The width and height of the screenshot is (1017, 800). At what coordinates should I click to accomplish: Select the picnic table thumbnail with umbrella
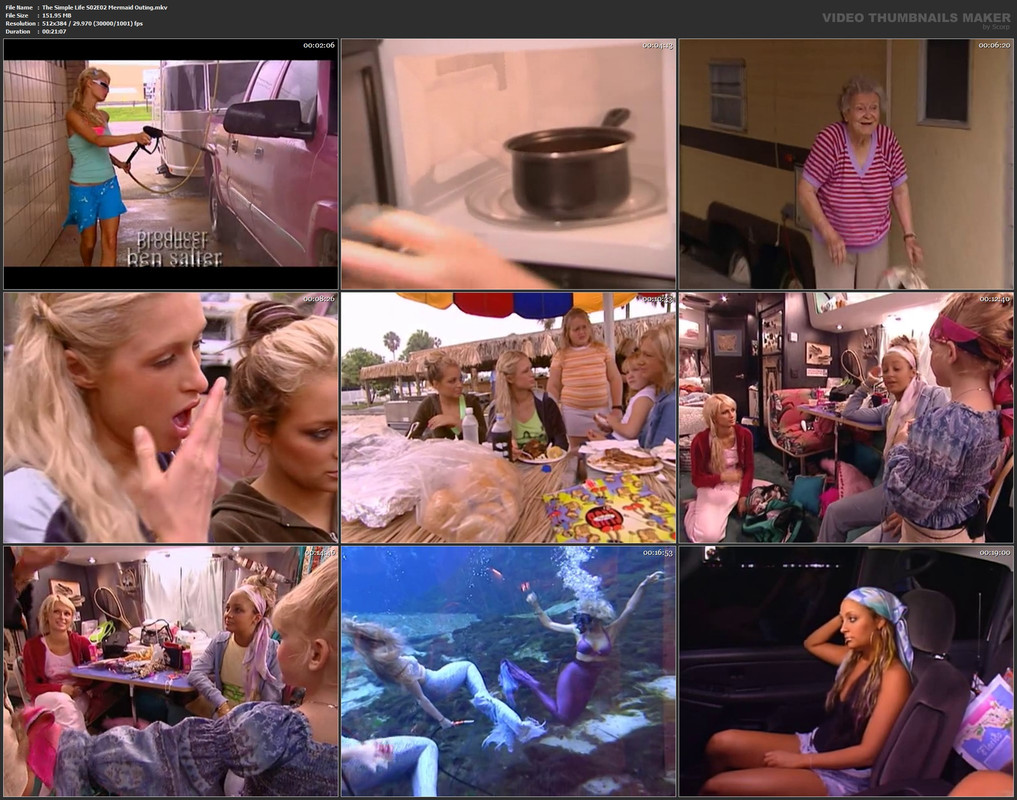coord(508,417)
